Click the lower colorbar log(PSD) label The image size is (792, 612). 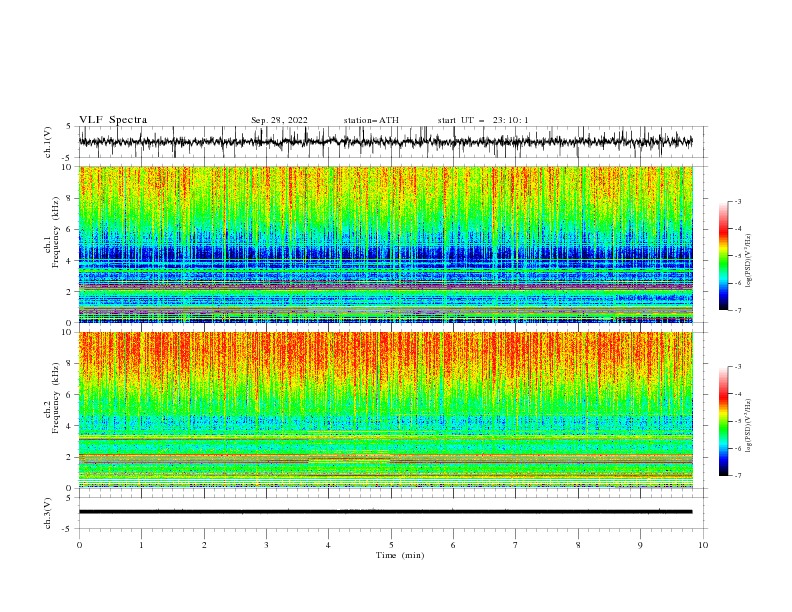coord(748,425)
